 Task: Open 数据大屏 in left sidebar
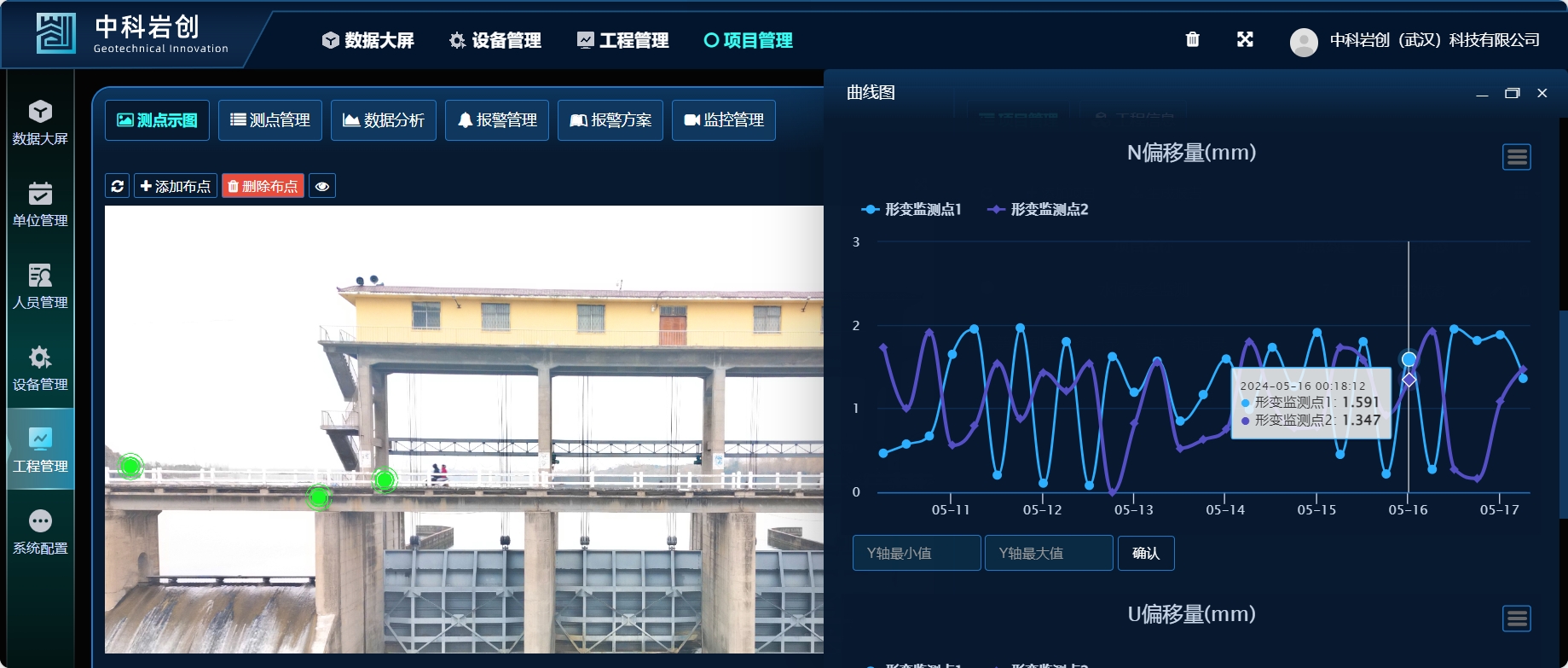click(x=40, y=124)
